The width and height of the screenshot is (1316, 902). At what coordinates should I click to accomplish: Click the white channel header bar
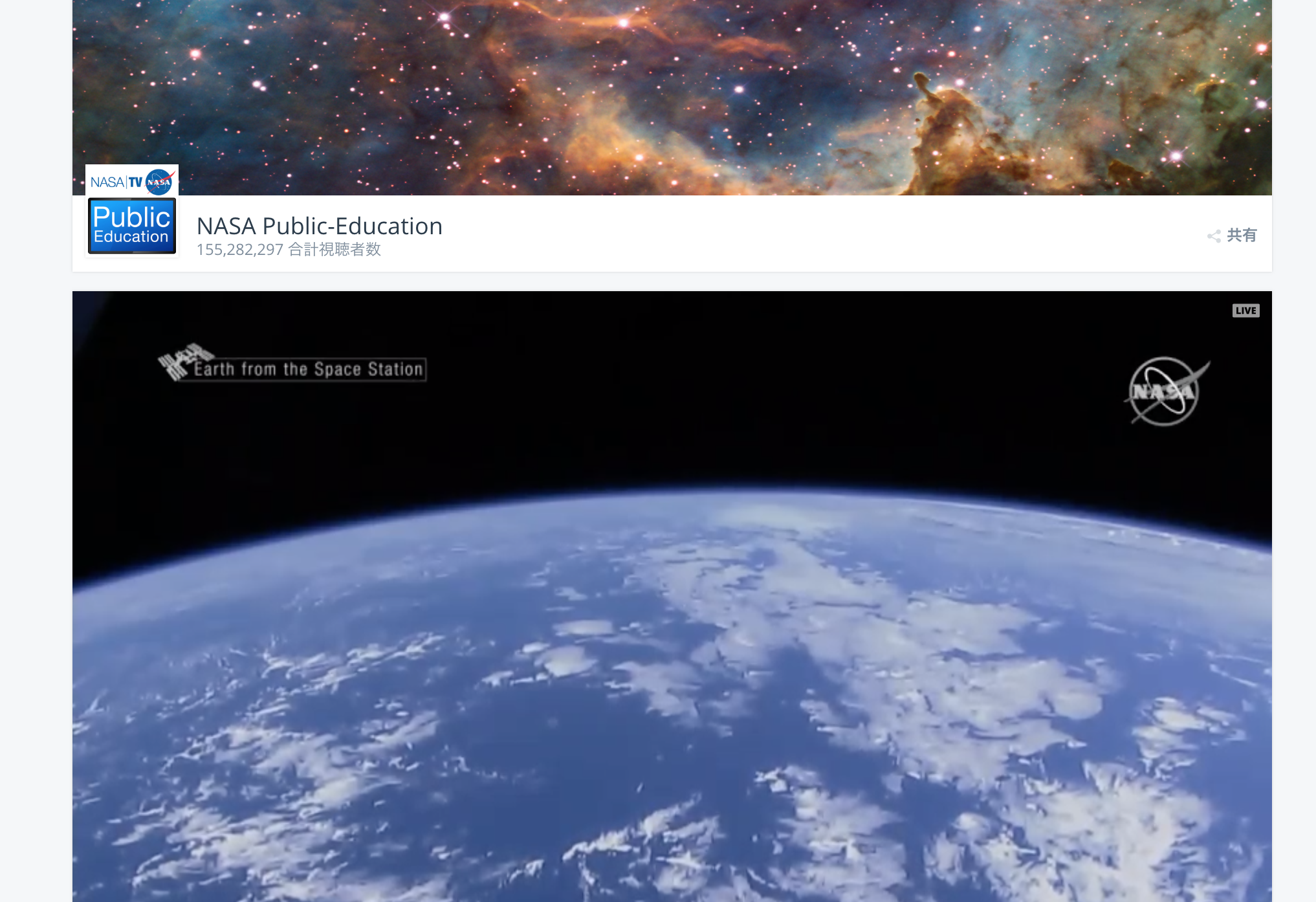(672, 234)
